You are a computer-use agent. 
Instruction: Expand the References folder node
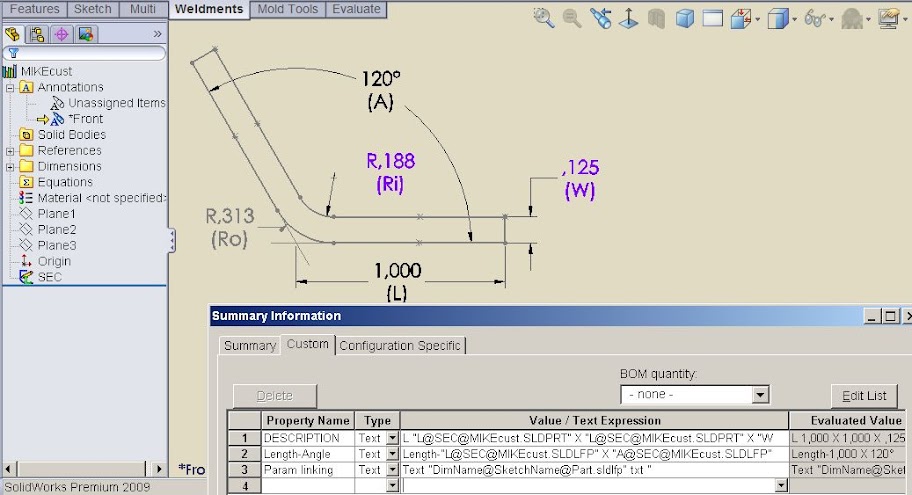10,151
